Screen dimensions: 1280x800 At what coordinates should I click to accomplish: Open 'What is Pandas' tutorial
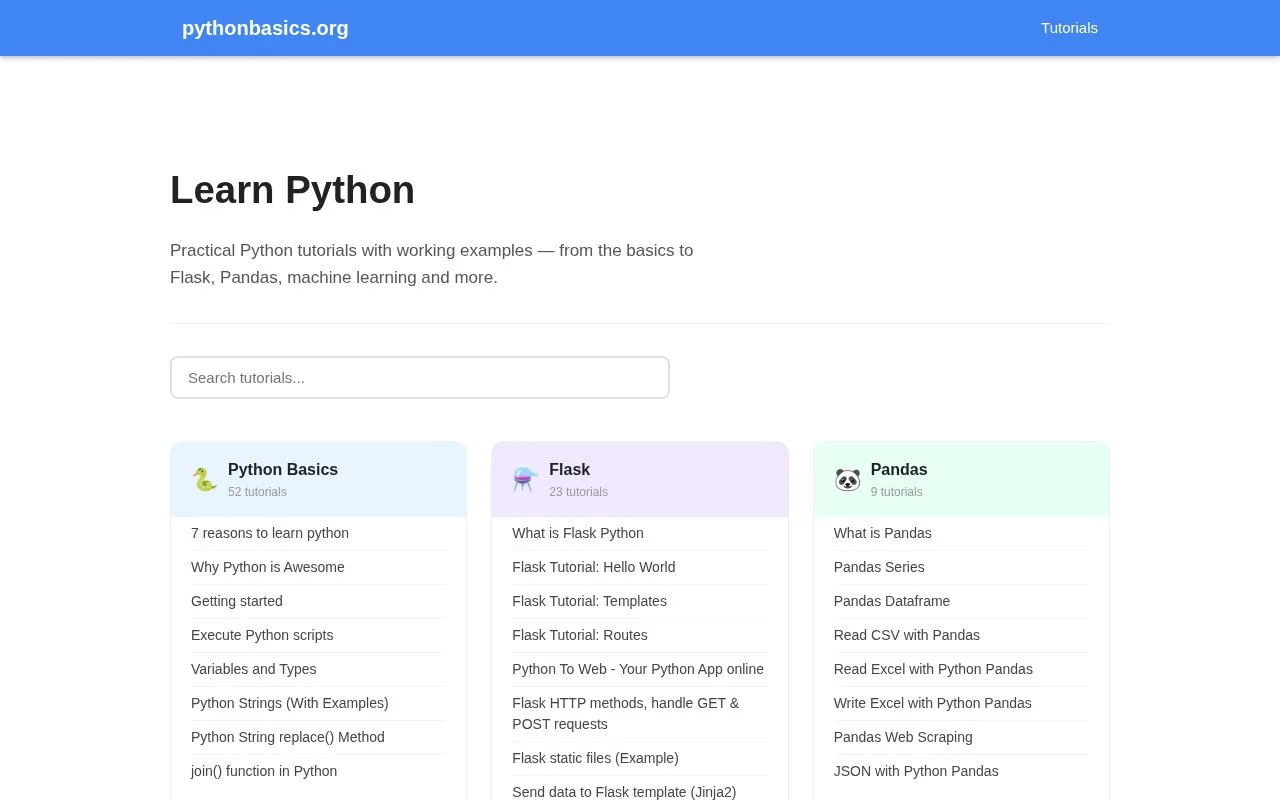[883, 533]
